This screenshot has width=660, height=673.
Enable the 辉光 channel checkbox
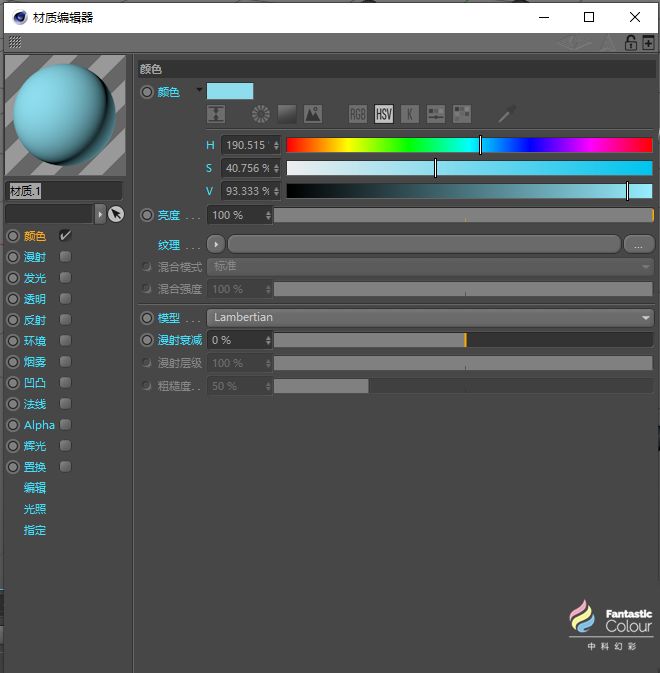(65, 446)
